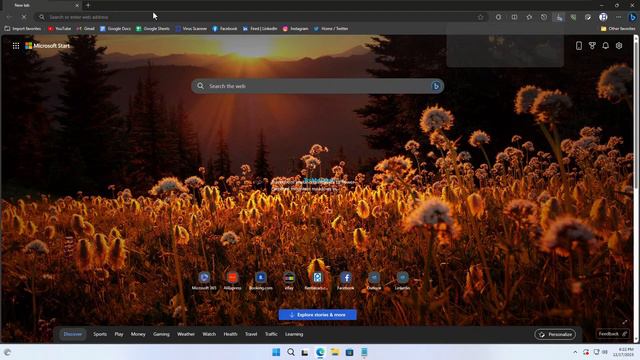Open LinkedIn quick link tile
Image resolution: width=640 pixels, height=360 pixels.
[x=402, y=281]
